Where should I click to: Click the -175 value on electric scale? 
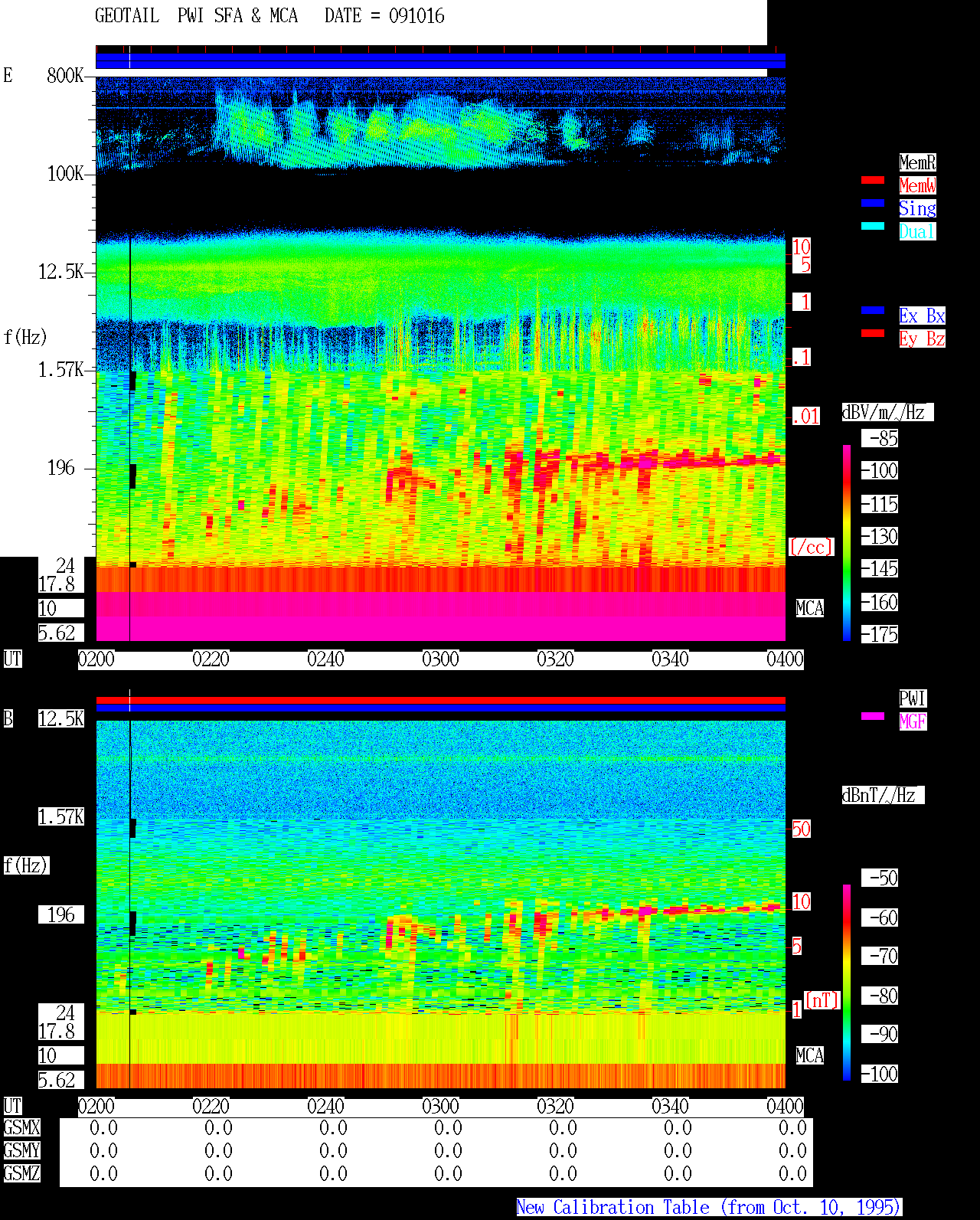880,634
